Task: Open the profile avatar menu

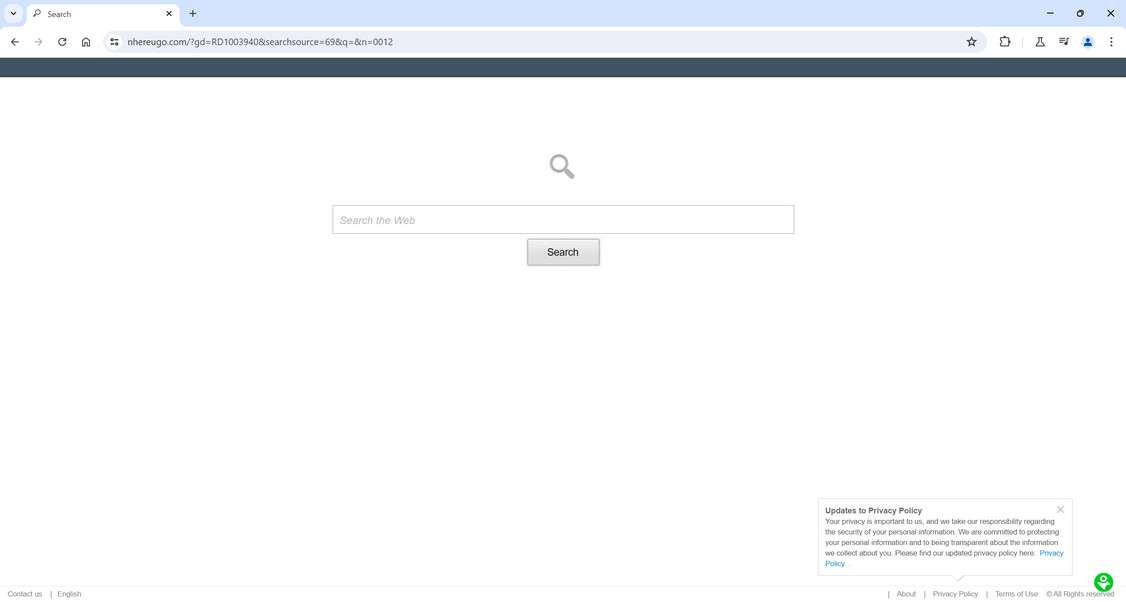Action: tap(1087, 42)
